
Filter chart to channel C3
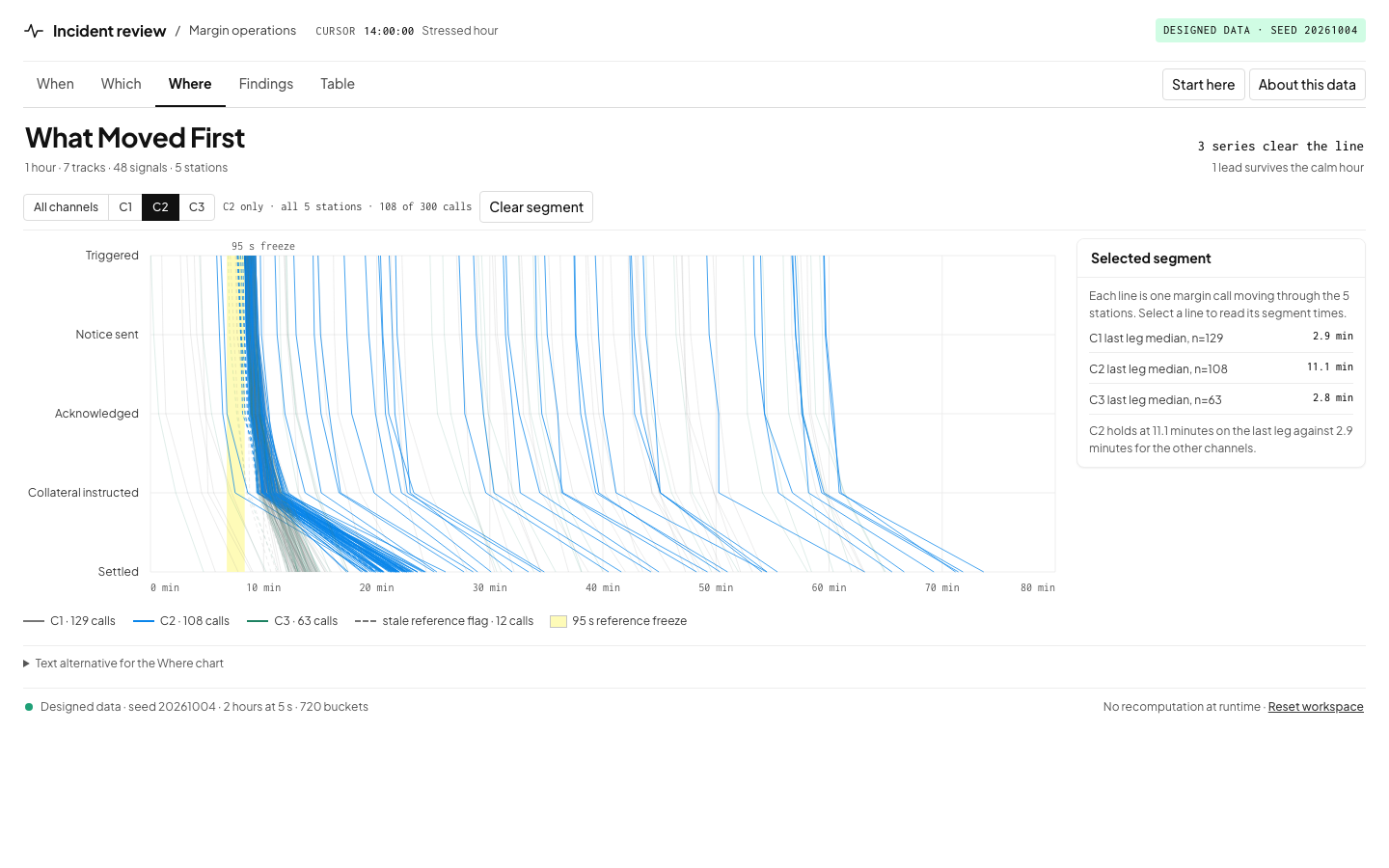[197, 207]
